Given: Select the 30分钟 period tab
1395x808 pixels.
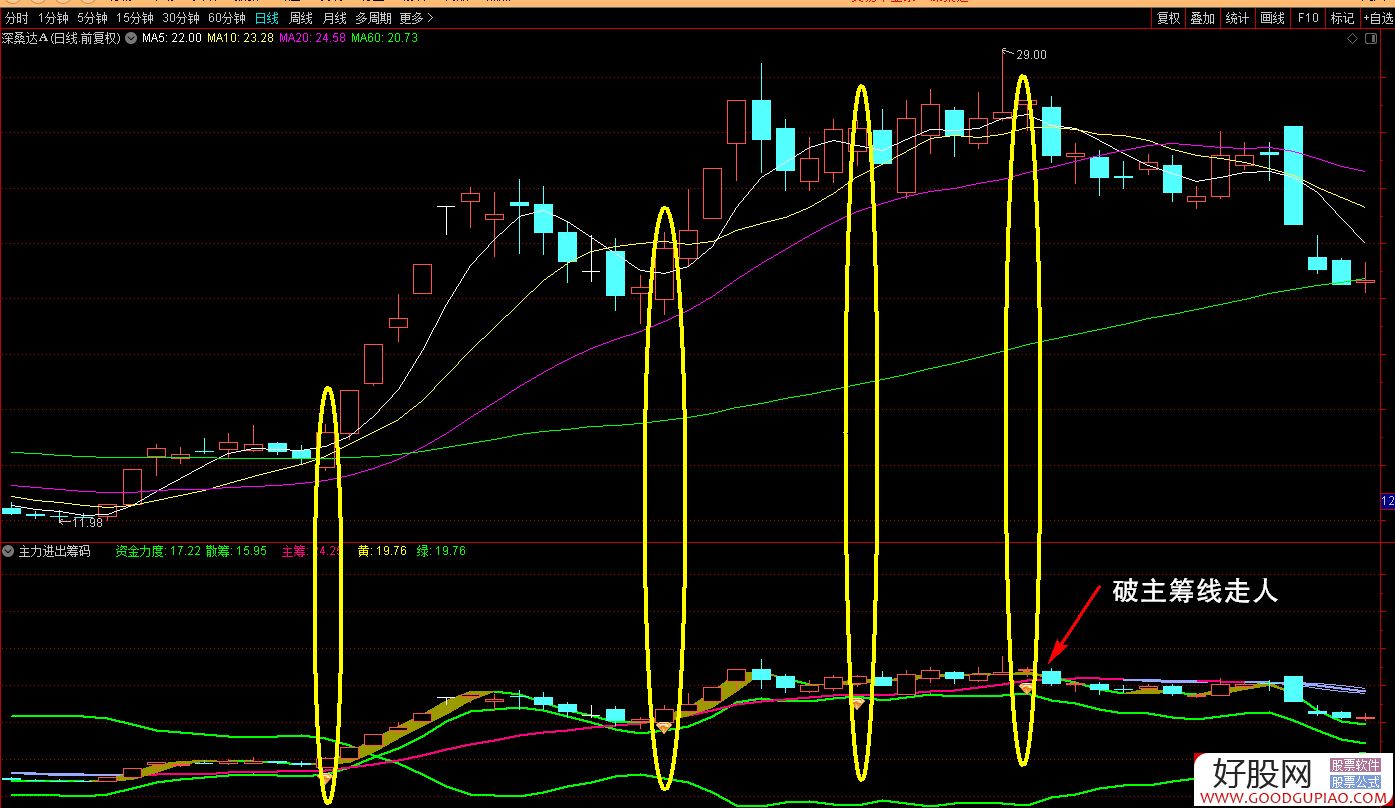Looking at the screenshot, I should click(x=181, y=18).
